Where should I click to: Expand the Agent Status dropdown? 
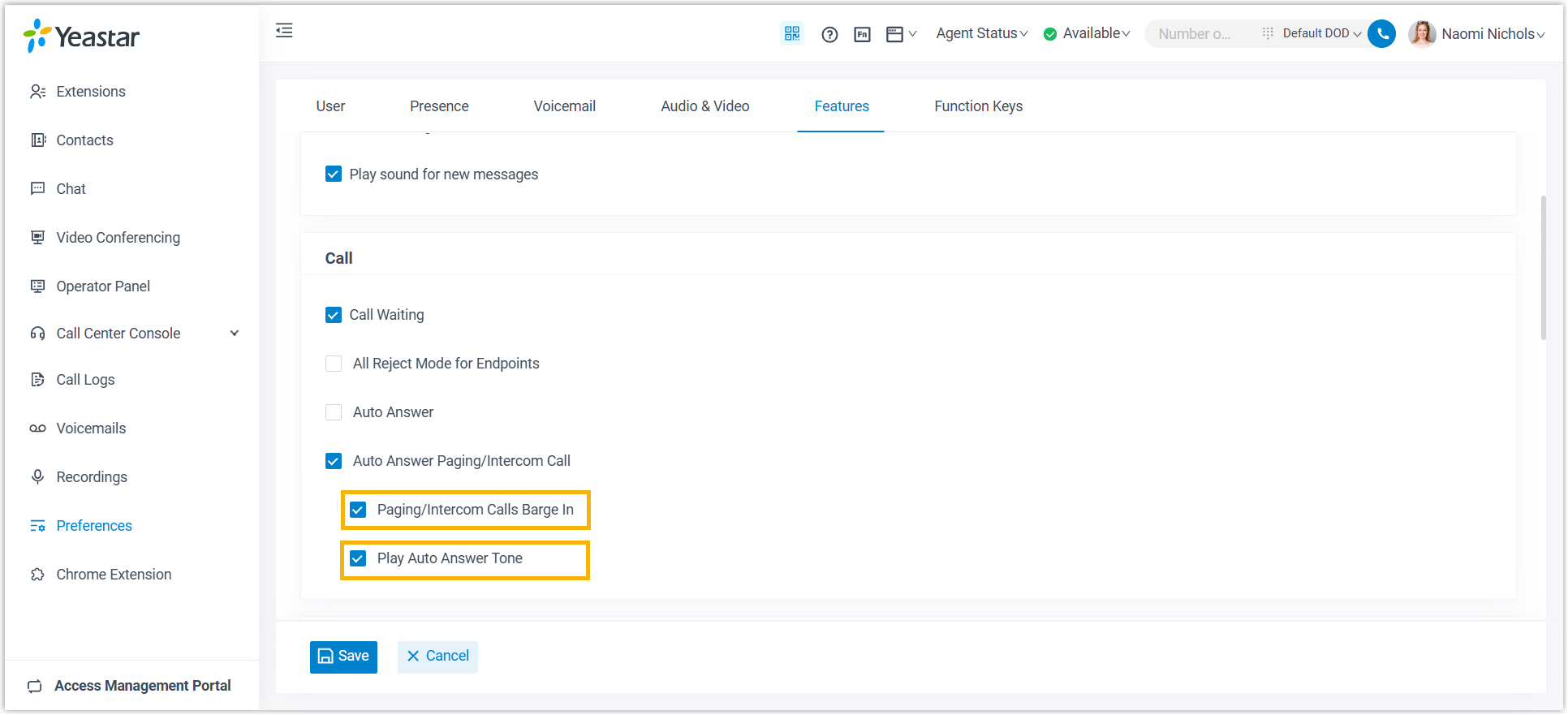coord(980,33)
